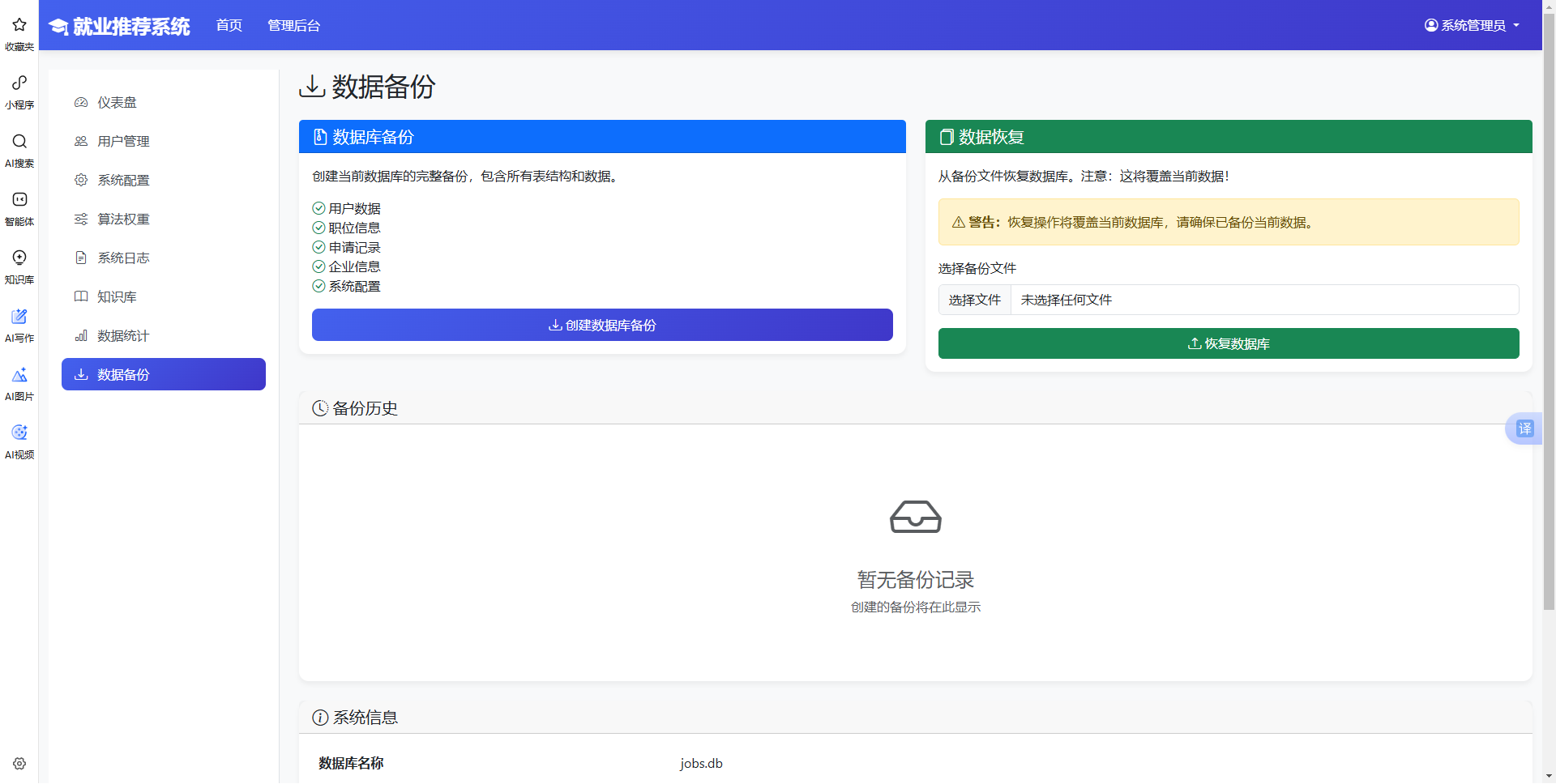Toggle the checkmark beside 职位信息
The width and height of the screenshot is (1556, 784).
point(318,228)
